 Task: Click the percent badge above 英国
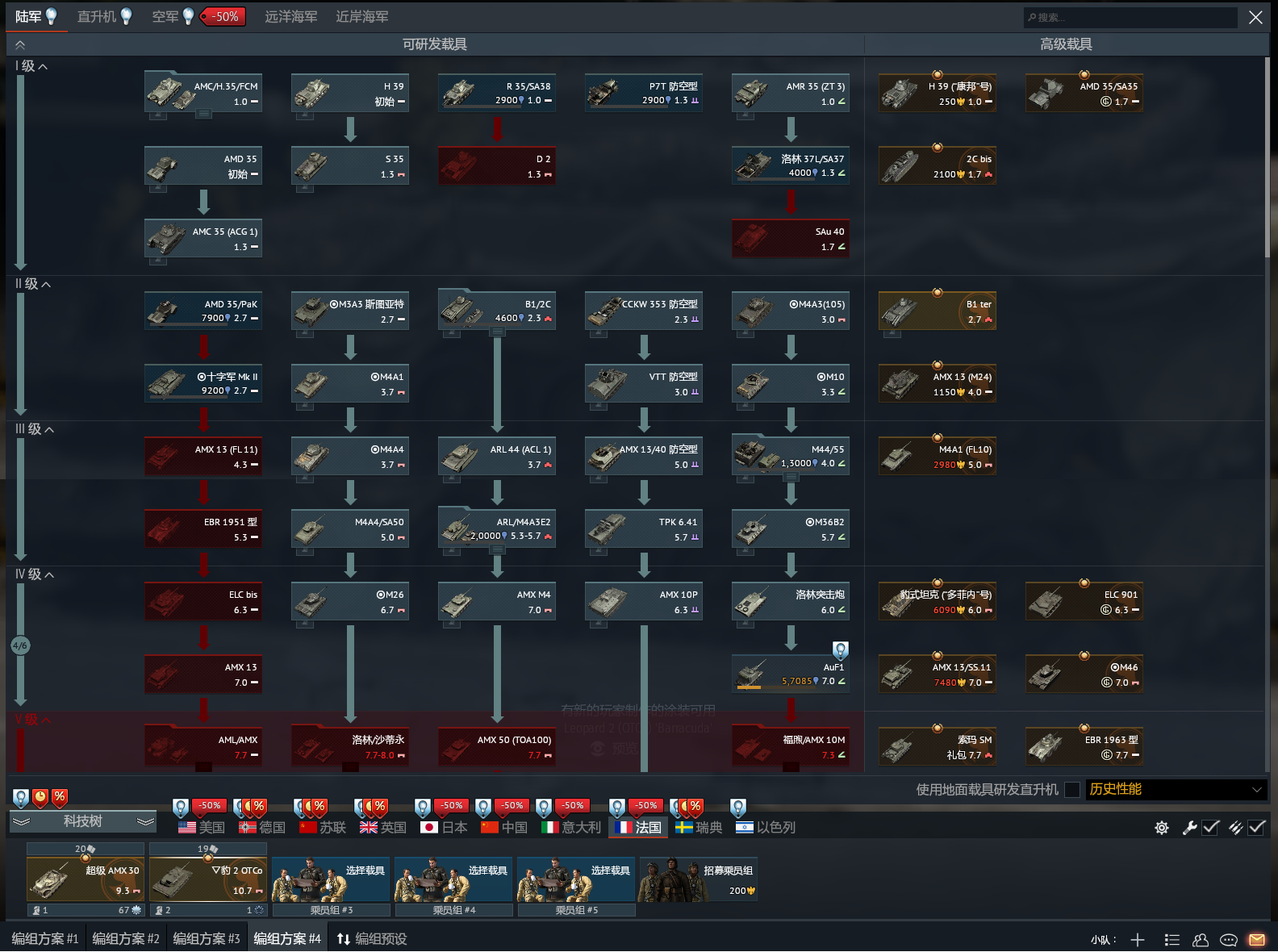click(379, 806)
